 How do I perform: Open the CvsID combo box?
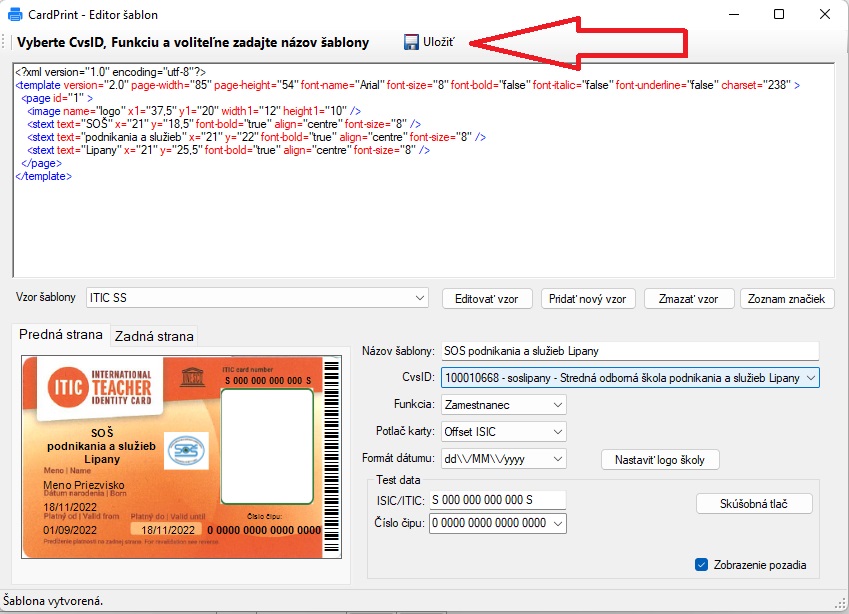point(809,377)
